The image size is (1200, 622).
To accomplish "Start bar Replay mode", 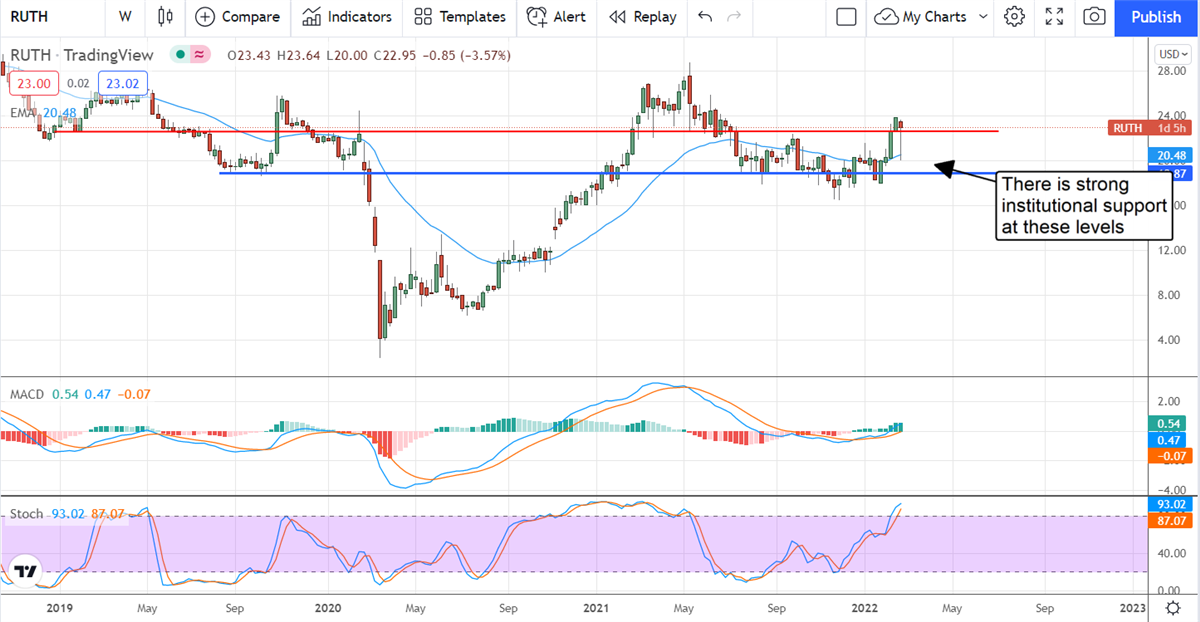I will 642,17.
